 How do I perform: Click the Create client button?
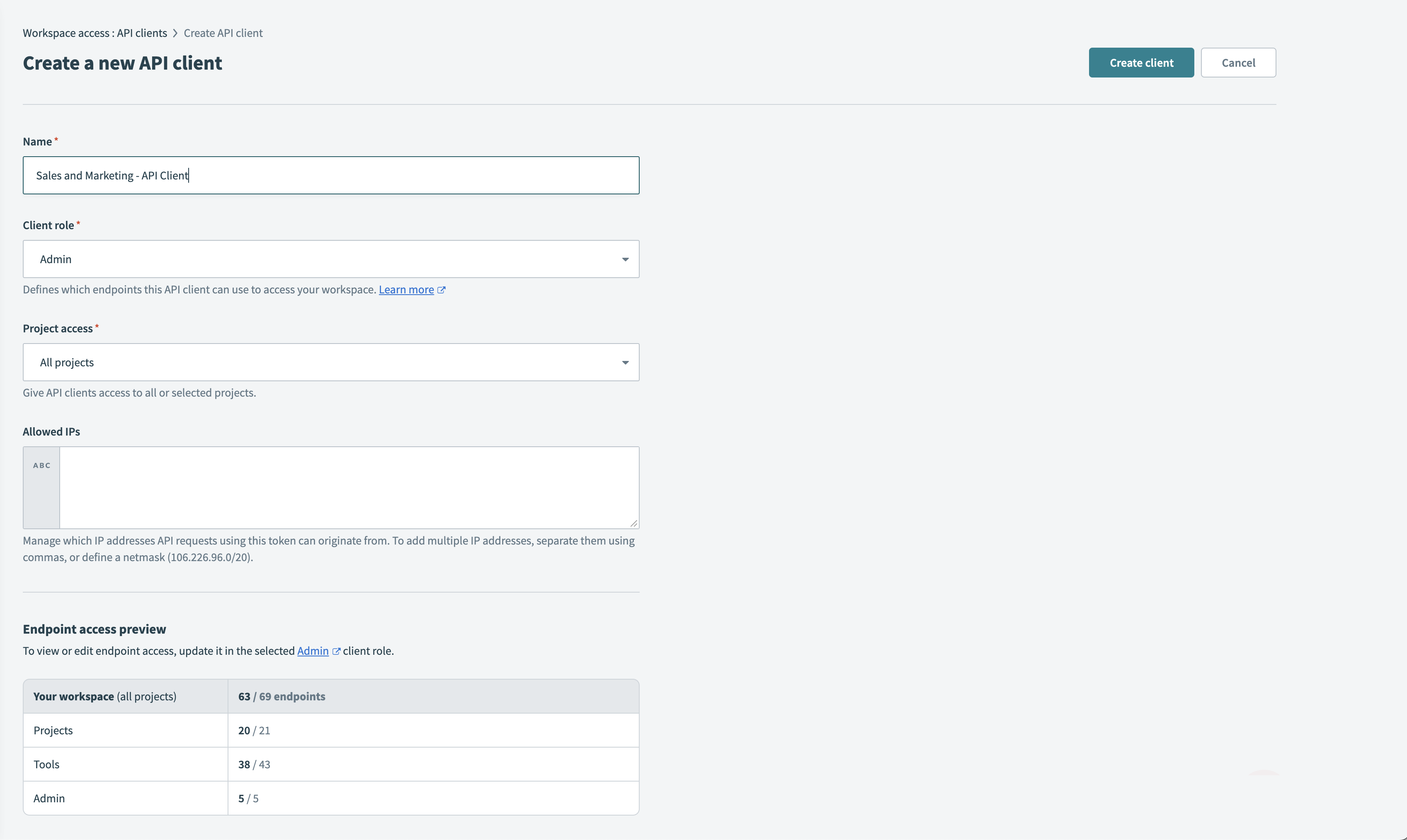(x=1141, y=63)
